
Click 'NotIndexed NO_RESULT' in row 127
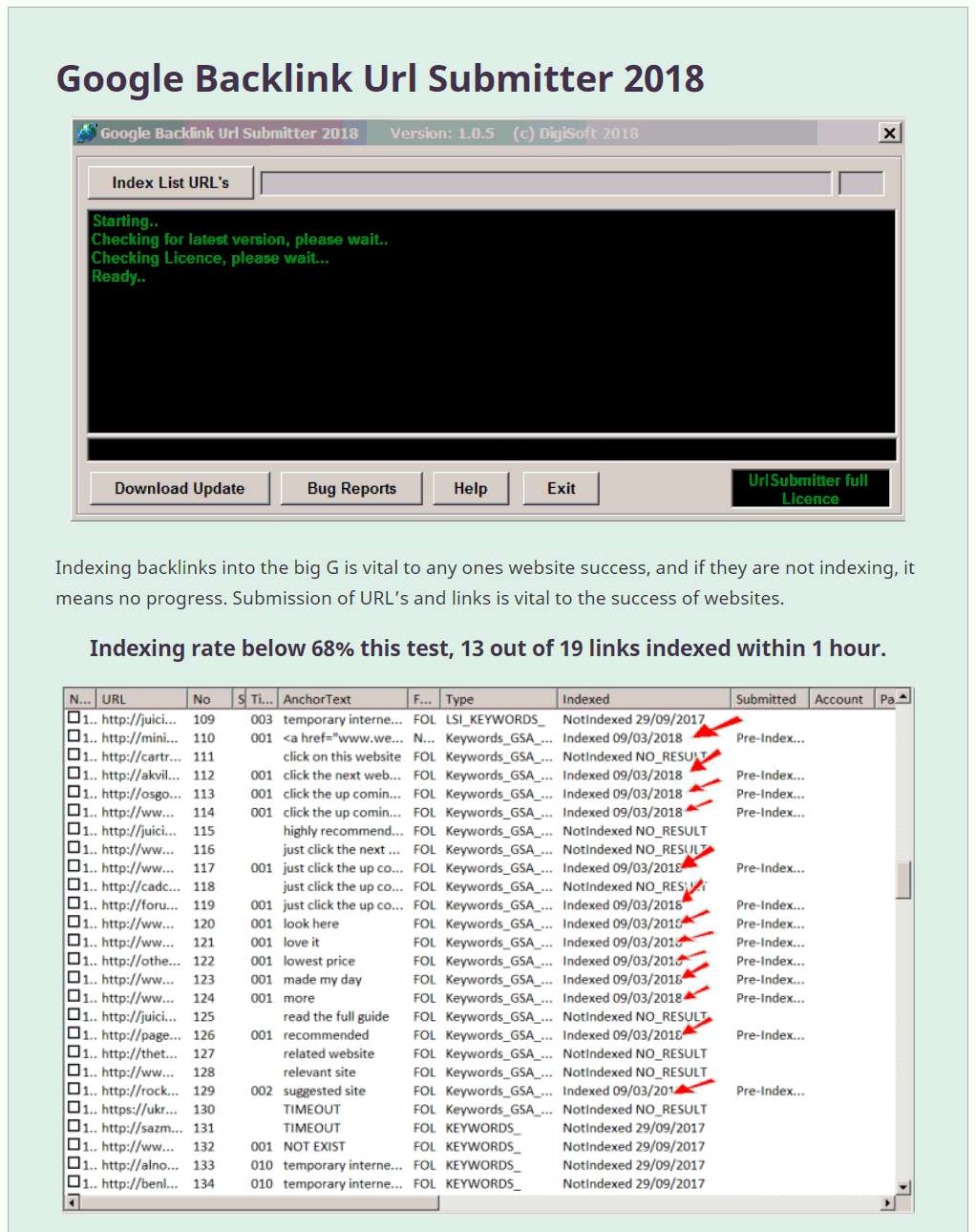coord(635,1053)
